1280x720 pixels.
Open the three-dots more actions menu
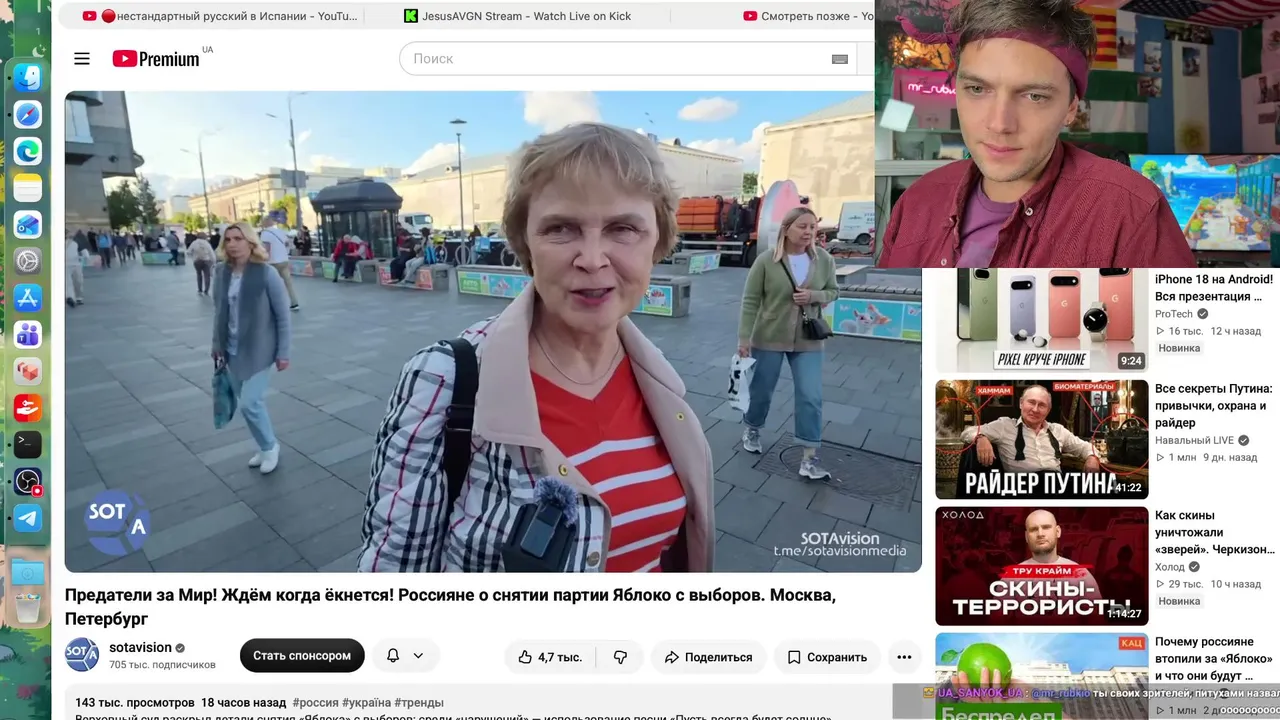[904, 657]
